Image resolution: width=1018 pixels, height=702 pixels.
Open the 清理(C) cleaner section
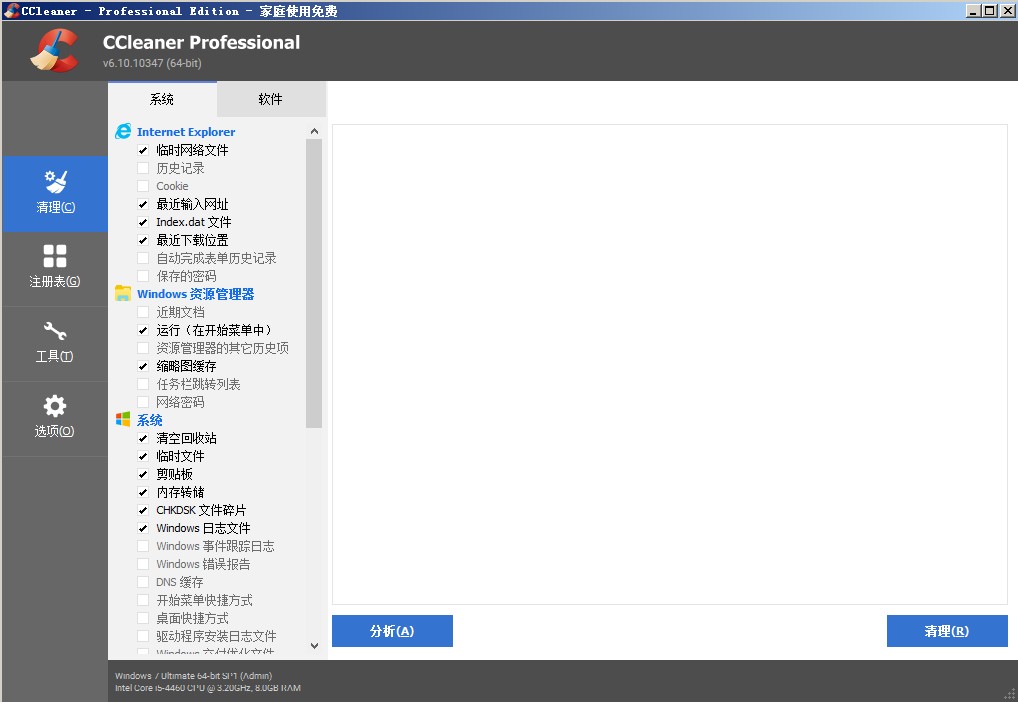pyautogui.click(x=55, y=194)
